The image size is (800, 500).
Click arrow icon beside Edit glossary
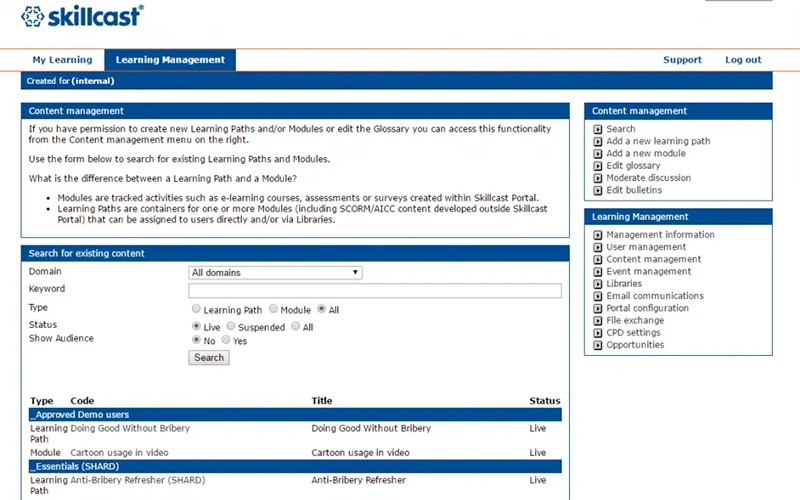(597, 166)
